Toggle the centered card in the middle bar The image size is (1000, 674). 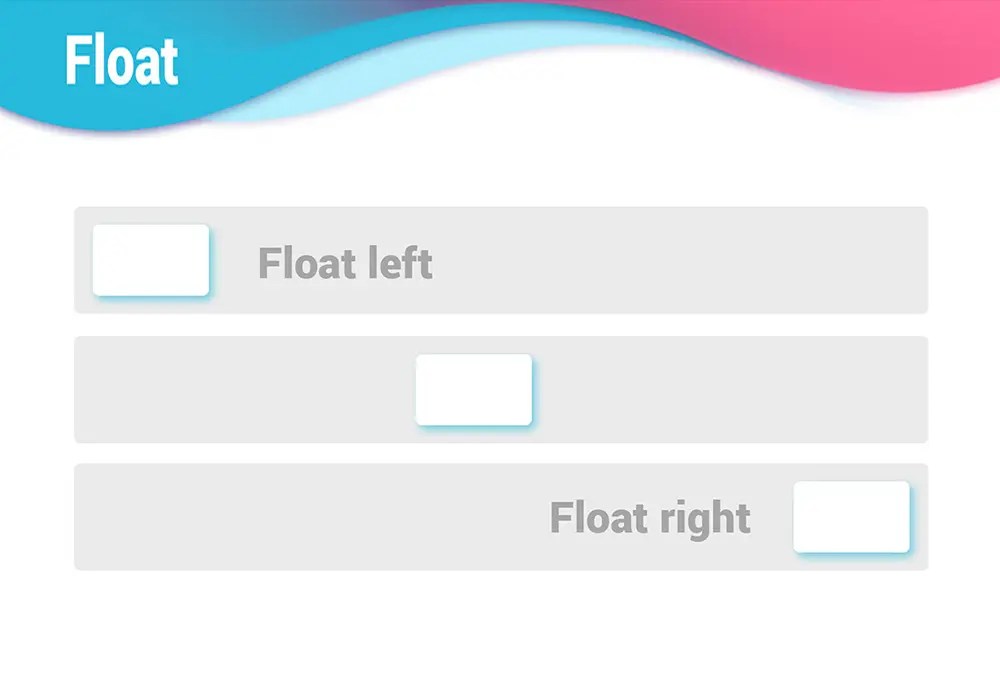pyautogui.click(x=474, y=389)
